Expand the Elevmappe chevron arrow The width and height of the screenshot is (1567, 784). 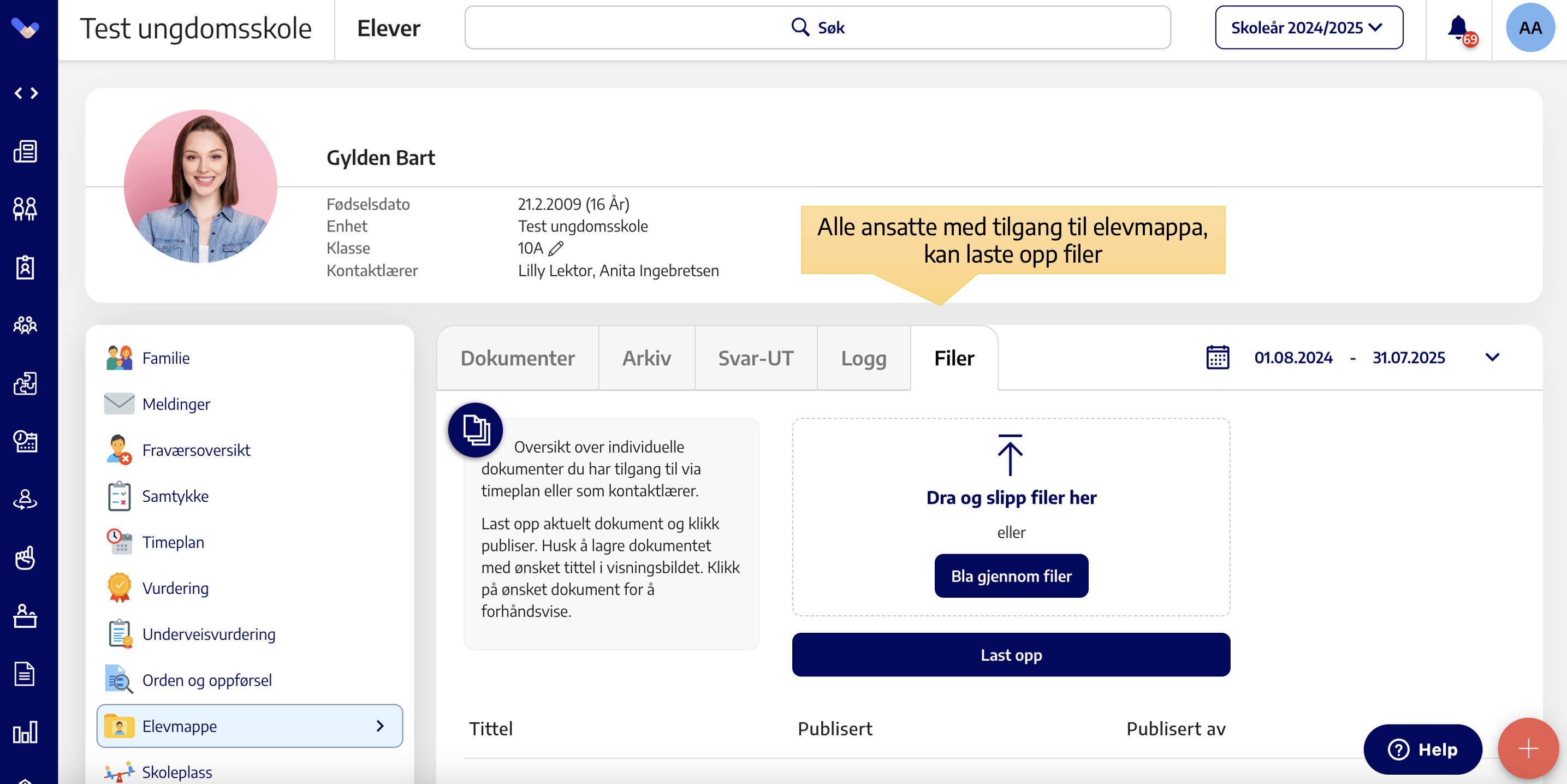(380, 726)
